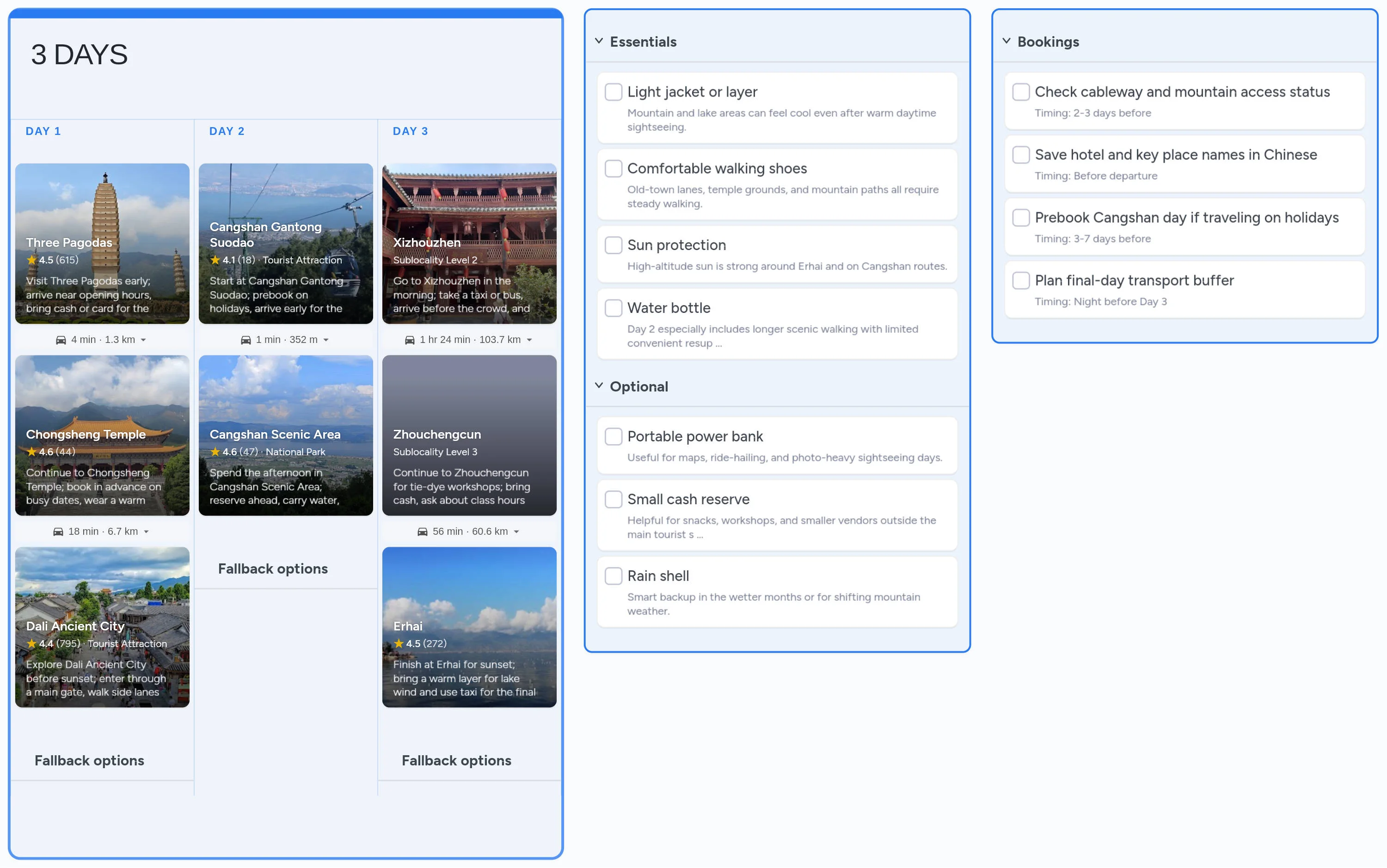Click car icon beside 4 min 1.3 km
1387x868 pixels.
pyautogui.click(x=61, y=340)
